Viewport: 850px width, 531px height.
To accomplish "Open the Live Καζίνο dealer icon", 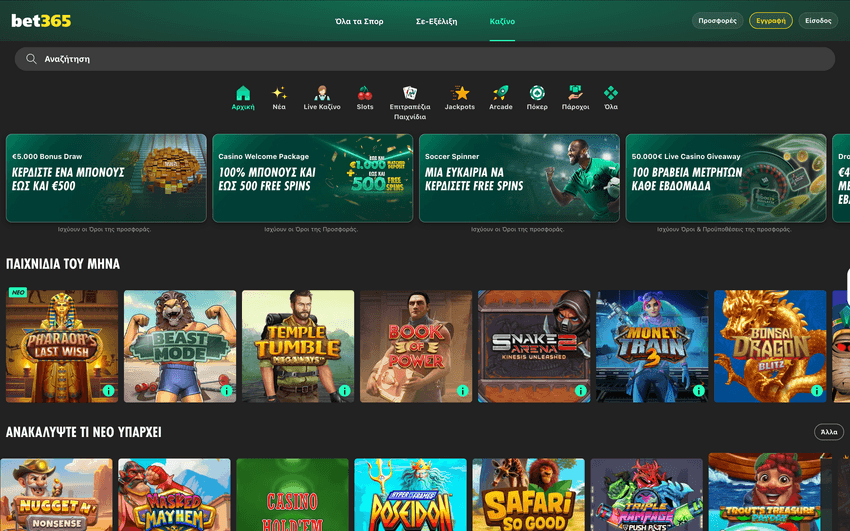I will pos(322,93).
